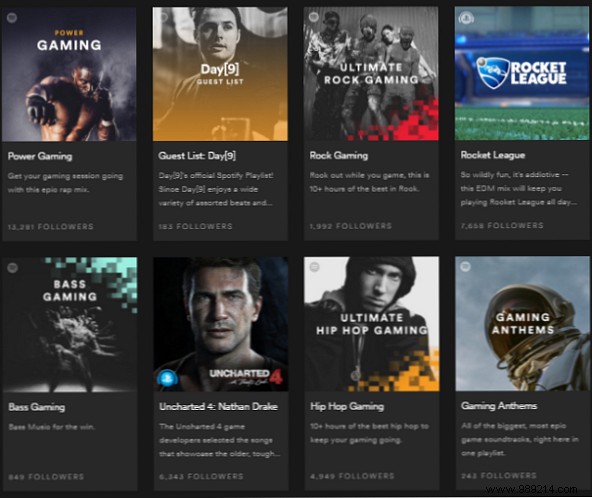592x498 pixels.
Task: Click the Hip Hop Gaming title link
Action: click(347, 406)
